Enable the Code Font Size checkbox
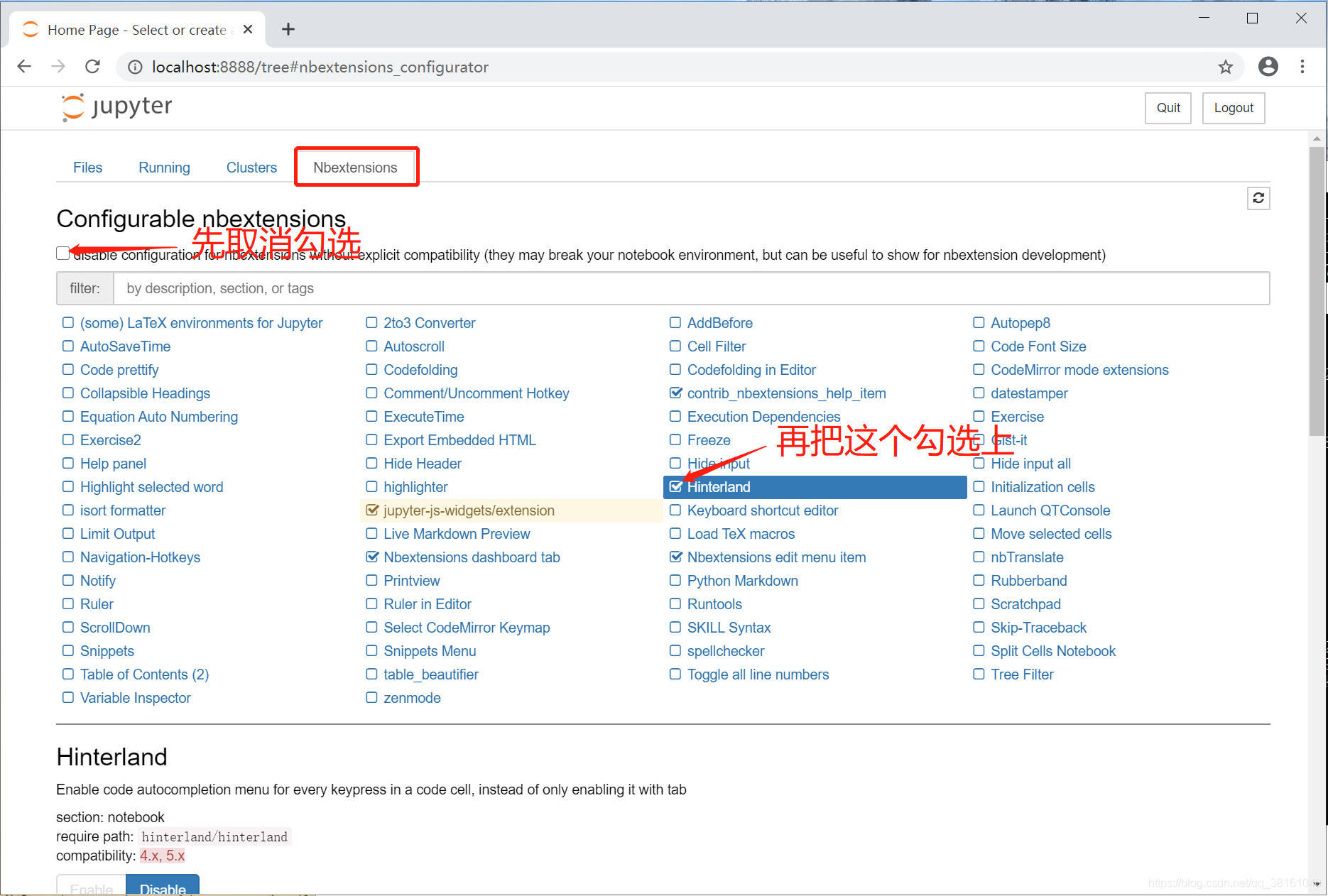The height and width of the screenshot is (896, 1328). pos(979,346)
